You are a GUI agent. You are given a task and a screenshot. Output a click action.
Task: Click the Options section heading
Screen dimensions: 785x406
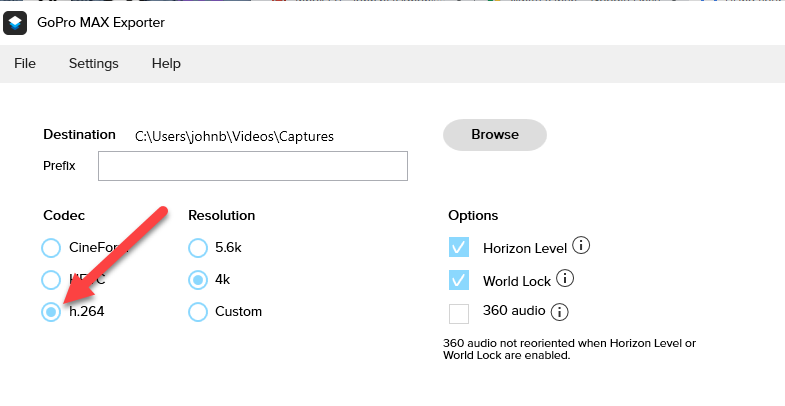473,216
